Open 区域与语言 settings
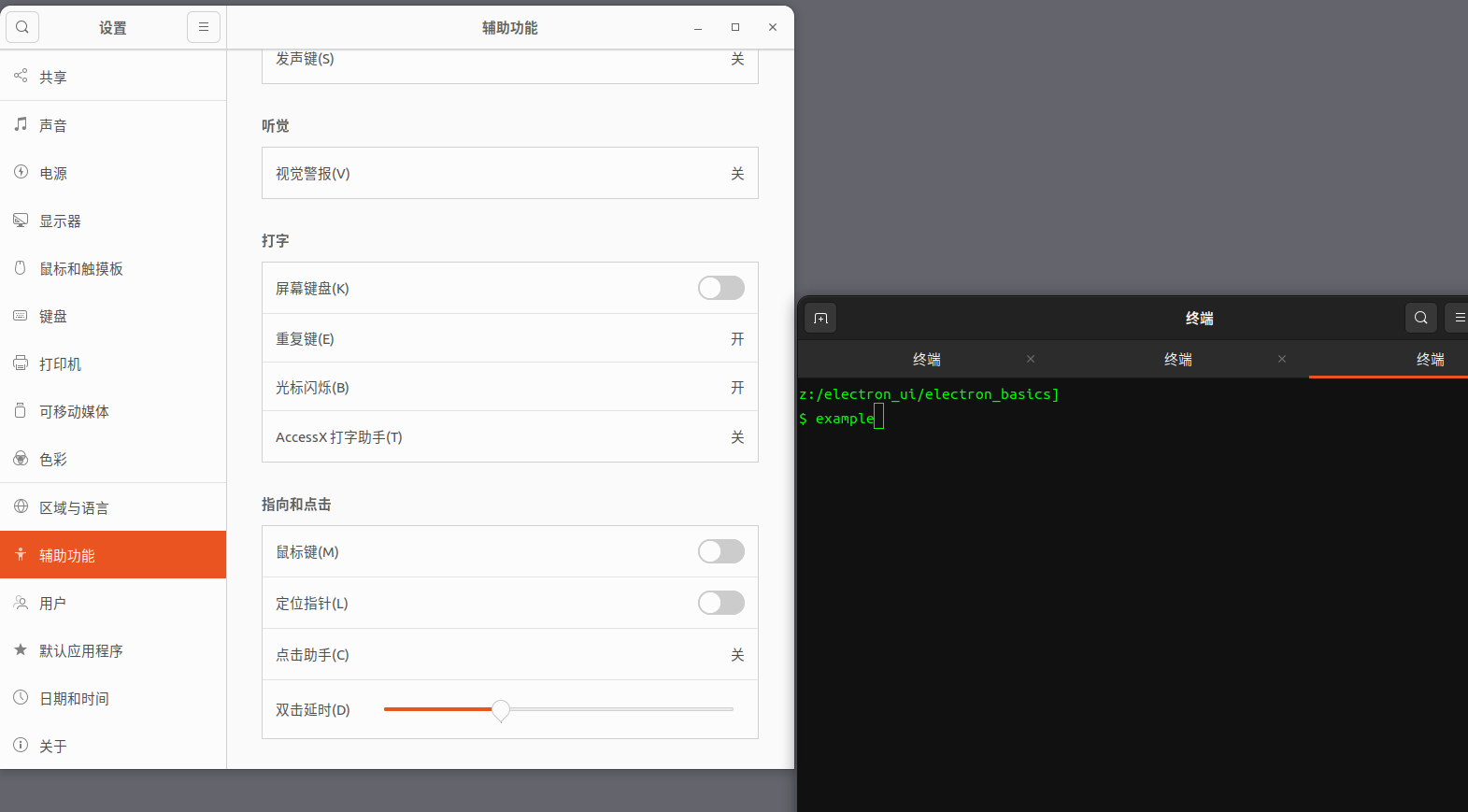Screen dimensions: 1468x812 click(x=113, y=507)
